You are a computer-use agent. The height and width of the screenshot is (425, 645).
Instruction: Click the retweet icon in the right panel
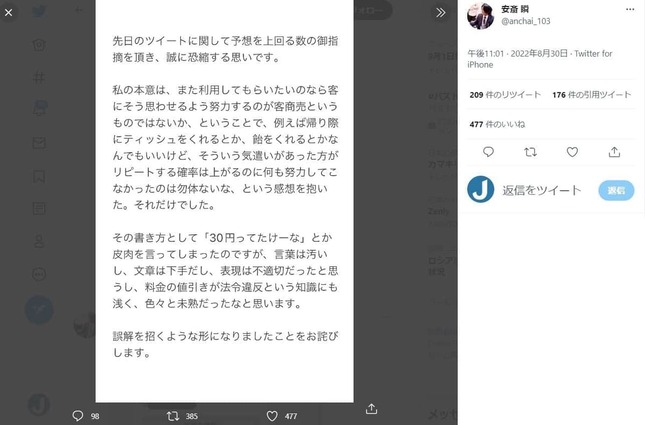pos(530,152)
